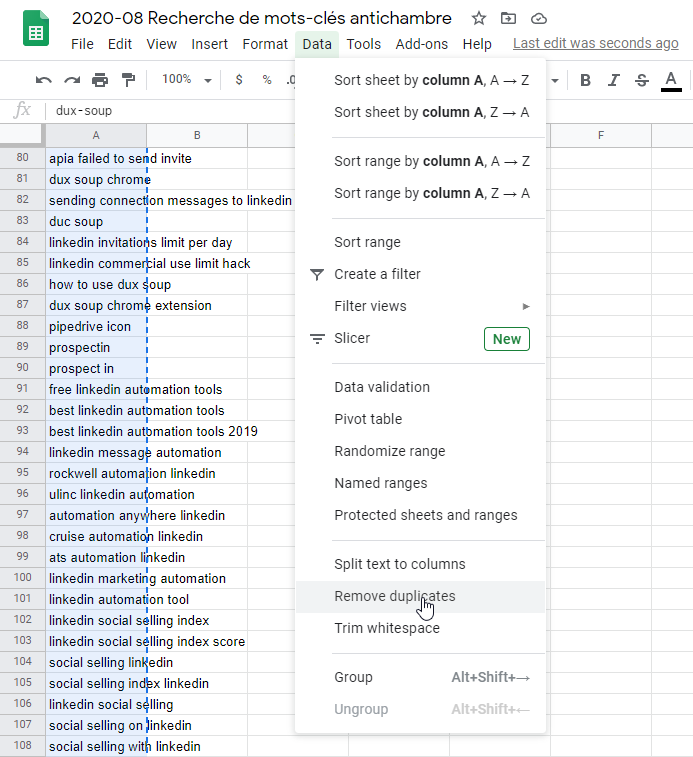
Task: Open the text color picker
Action: point(671,81)
